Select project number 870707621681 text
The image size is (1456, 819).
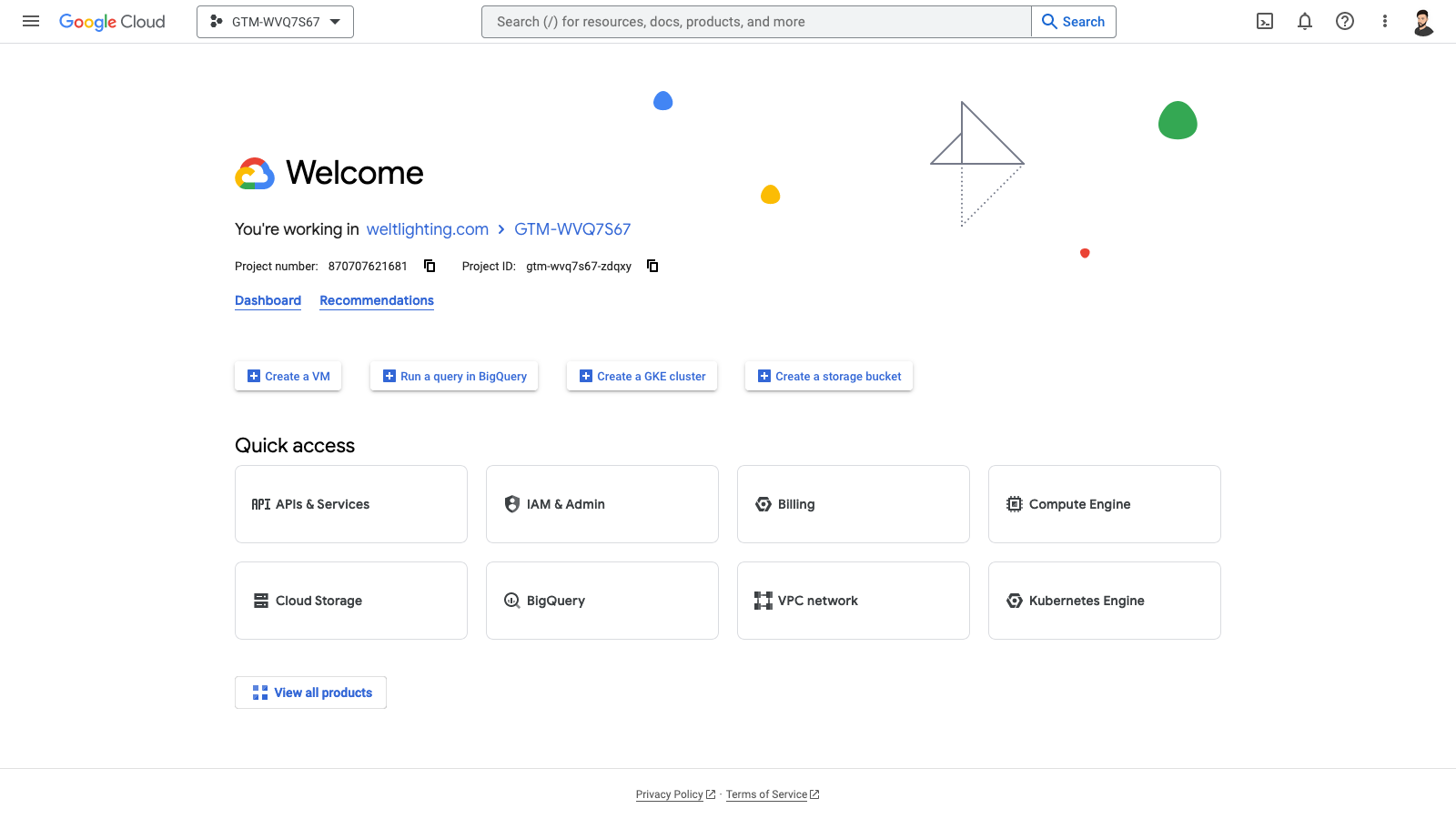368,267
